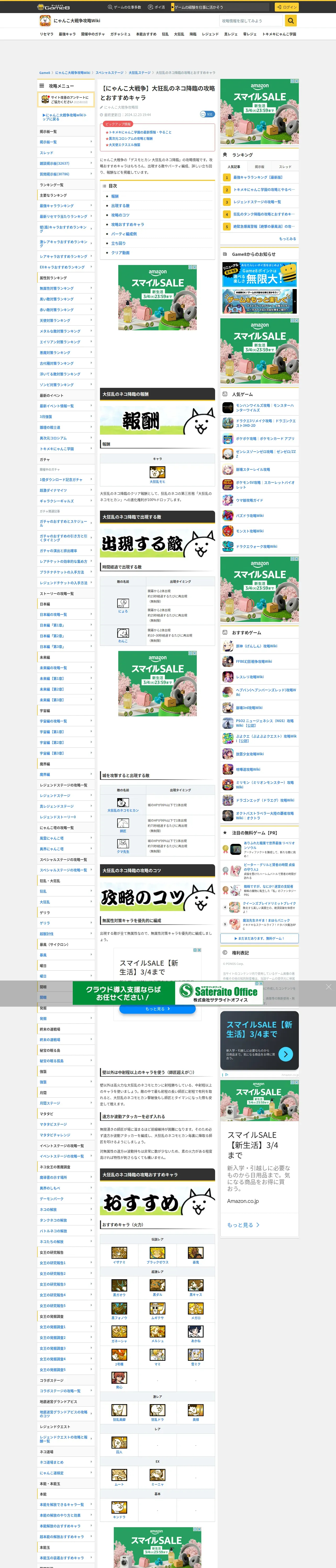Image resolution: width=336 pixels, height=1568 pixels.
Task: Open the にょろ enemy icon
Action: coord(123,603)
